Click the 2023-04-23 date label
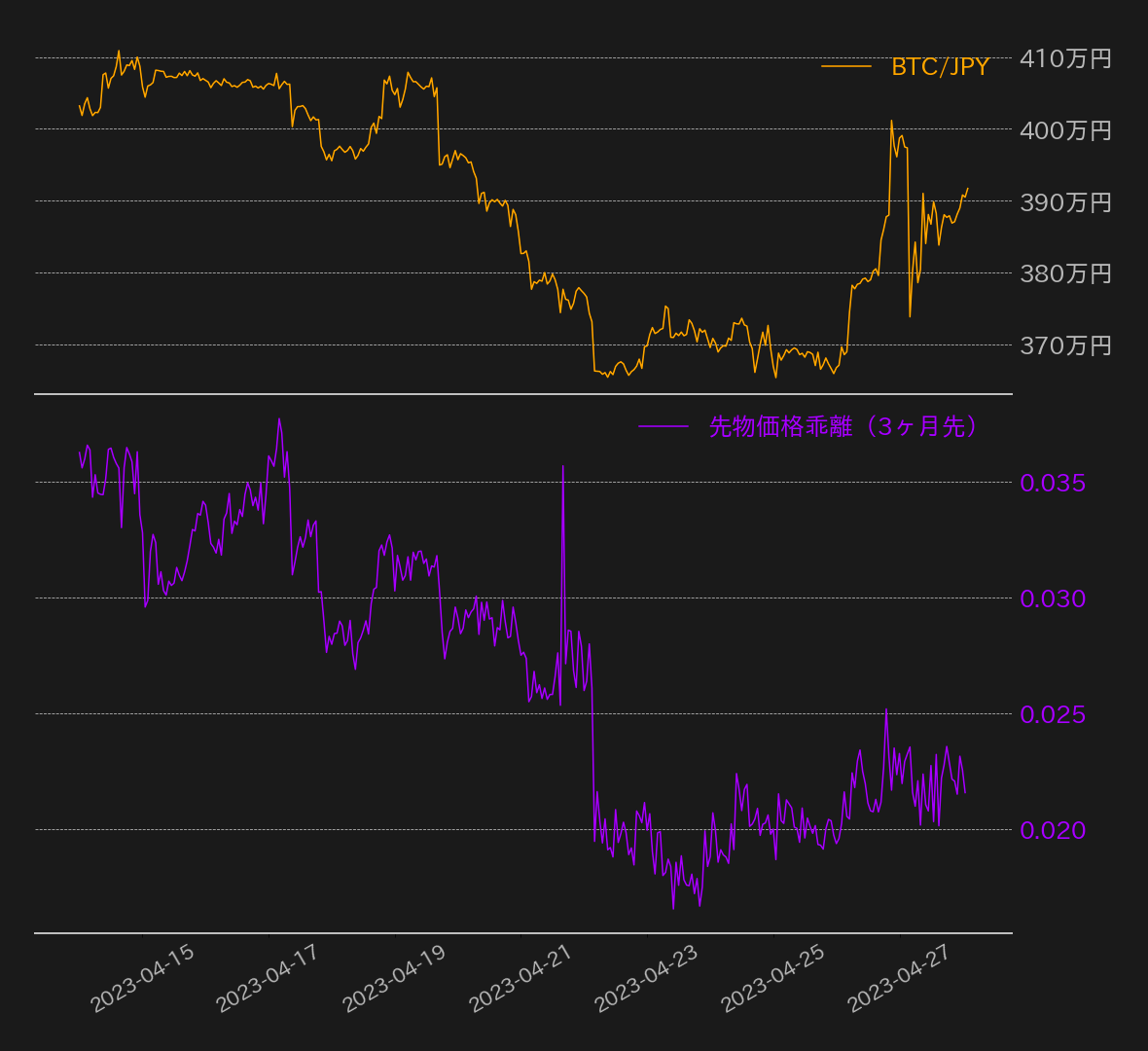Screen dimensions: 1148x1051 [647, 978]
